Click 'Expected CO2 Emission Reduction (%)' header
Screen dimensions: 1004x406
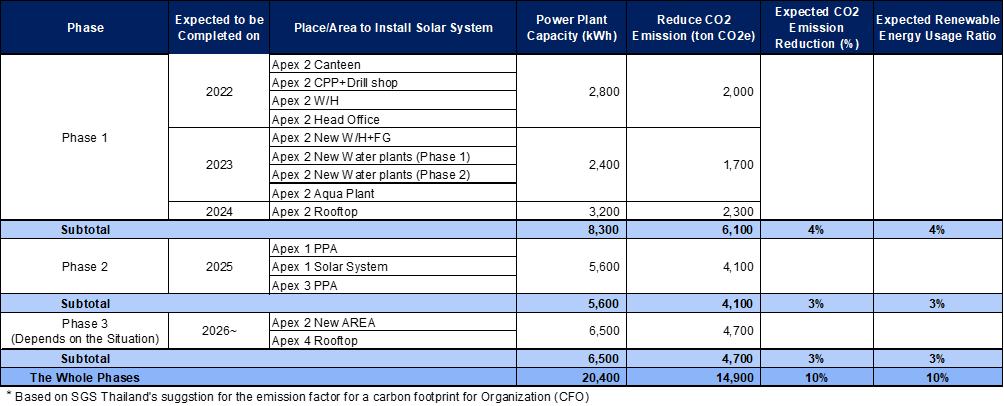click(816, 28)
